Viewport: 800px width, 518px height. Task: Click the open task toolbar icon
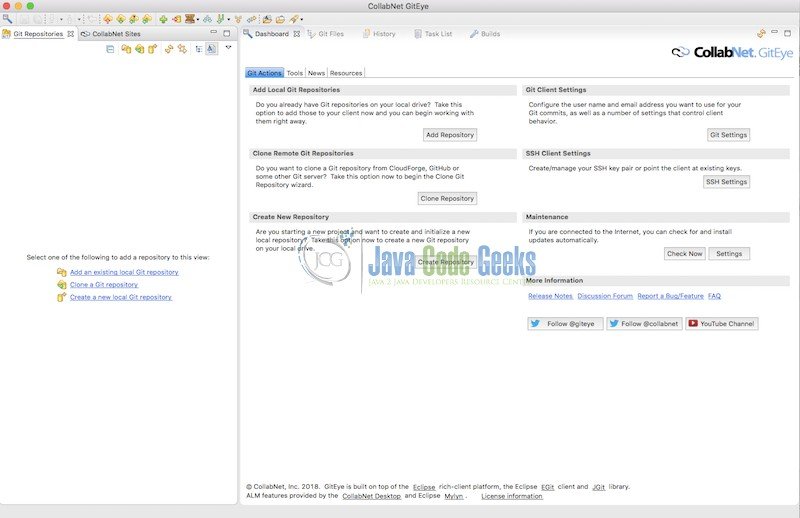pos(267,19)
